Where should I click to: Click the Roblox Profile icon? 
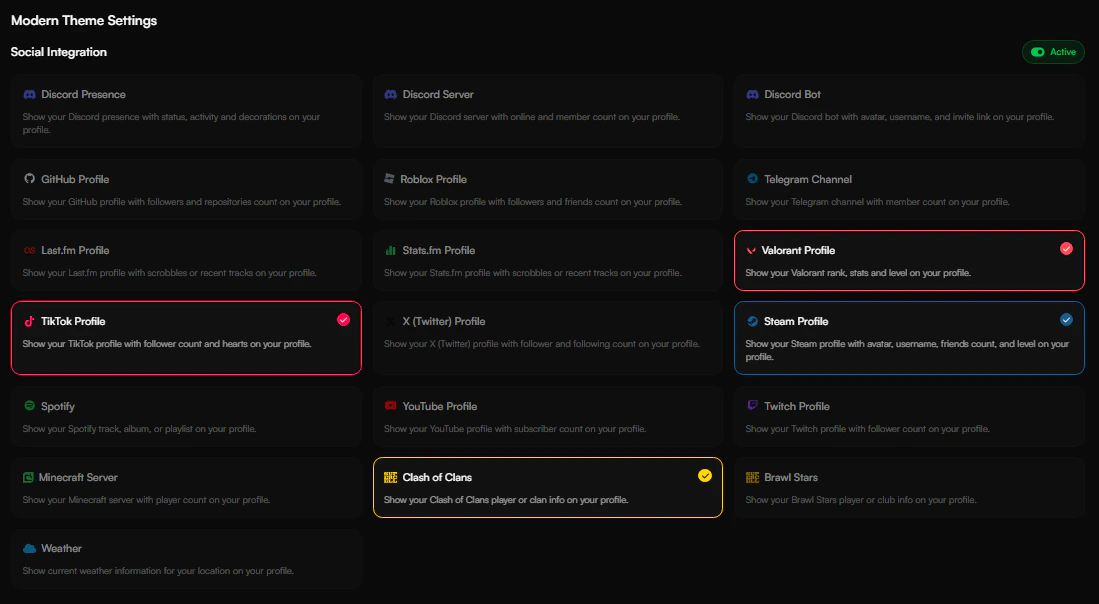tap(388, 179)
